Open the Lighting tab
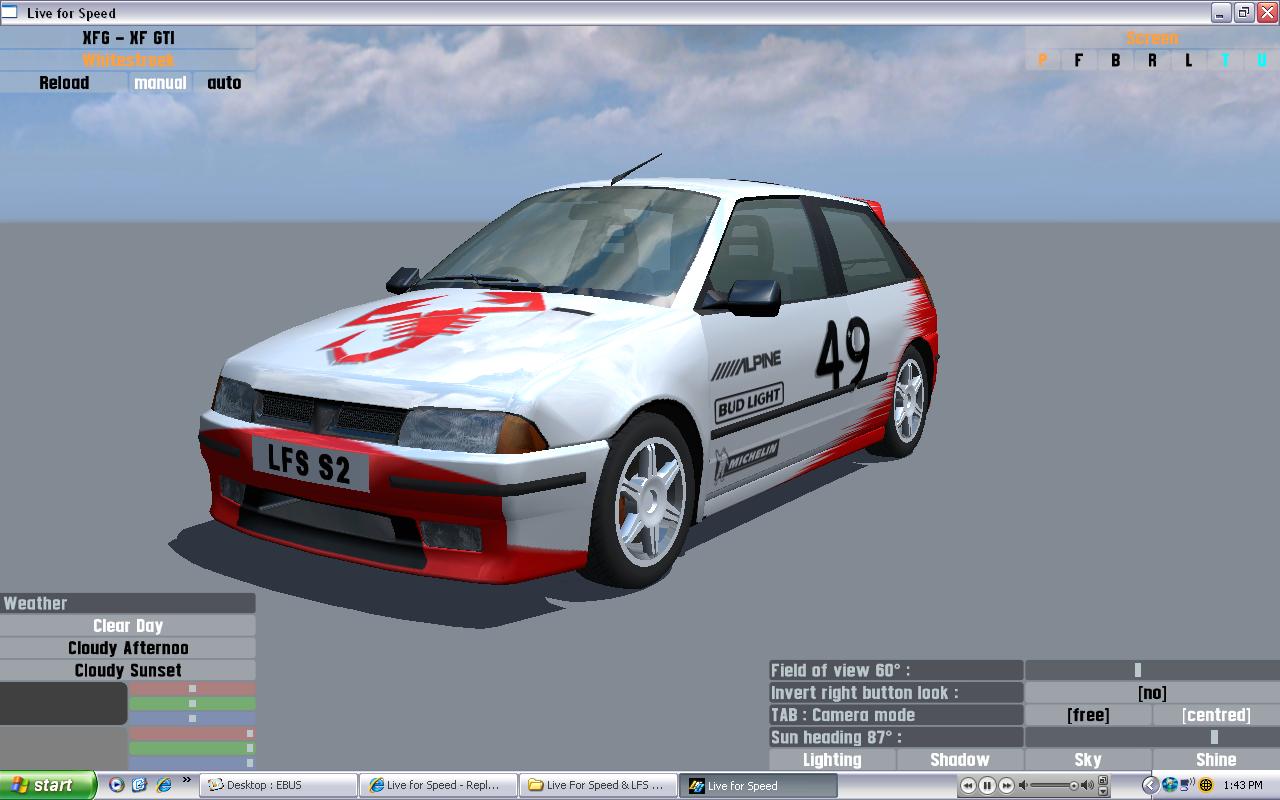 pos(832,760)
